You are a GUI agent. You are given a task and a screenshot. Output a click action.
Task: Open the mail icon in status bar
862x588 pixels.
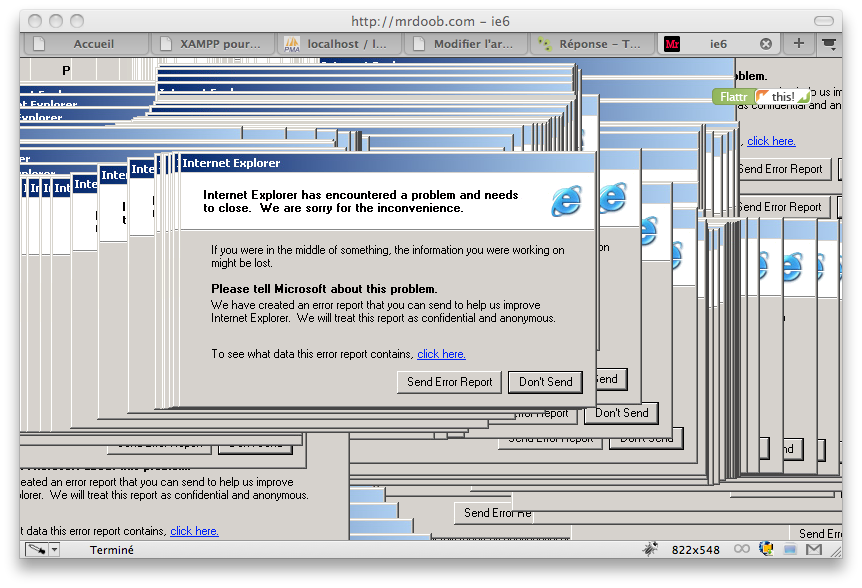click(814, 550)
